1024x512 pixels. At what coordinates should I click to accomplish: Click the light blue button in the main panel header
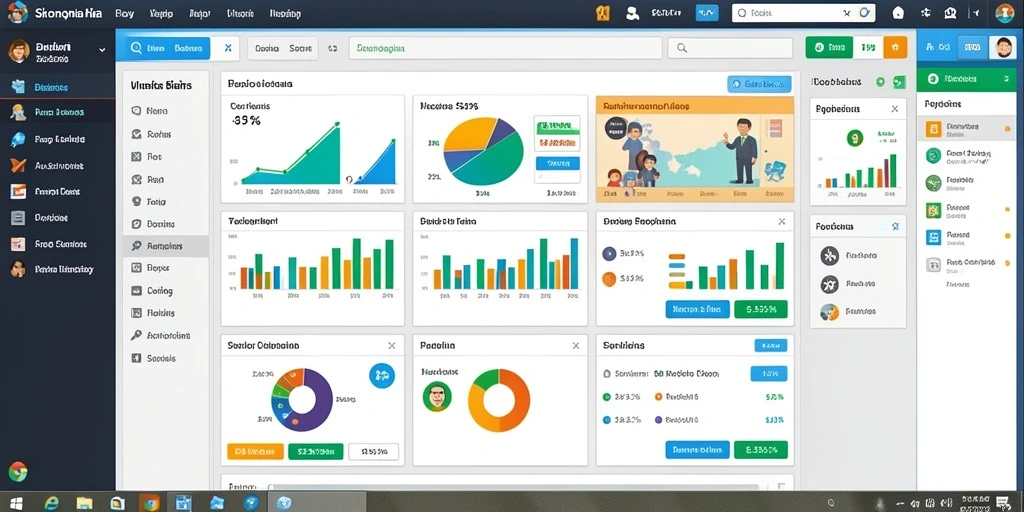click(759, 84)
